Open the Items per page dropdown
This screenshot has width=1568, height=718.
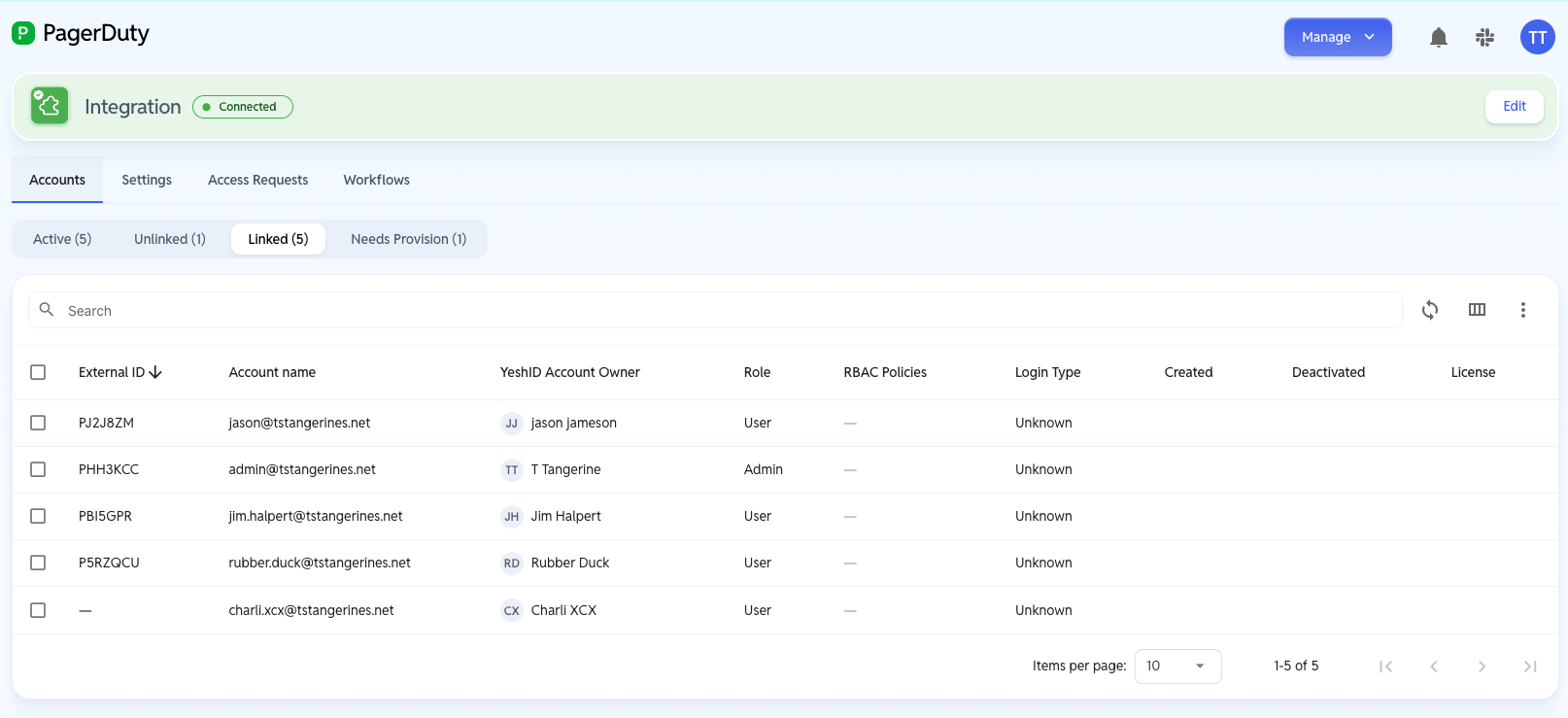click(x=1177, y=666)
